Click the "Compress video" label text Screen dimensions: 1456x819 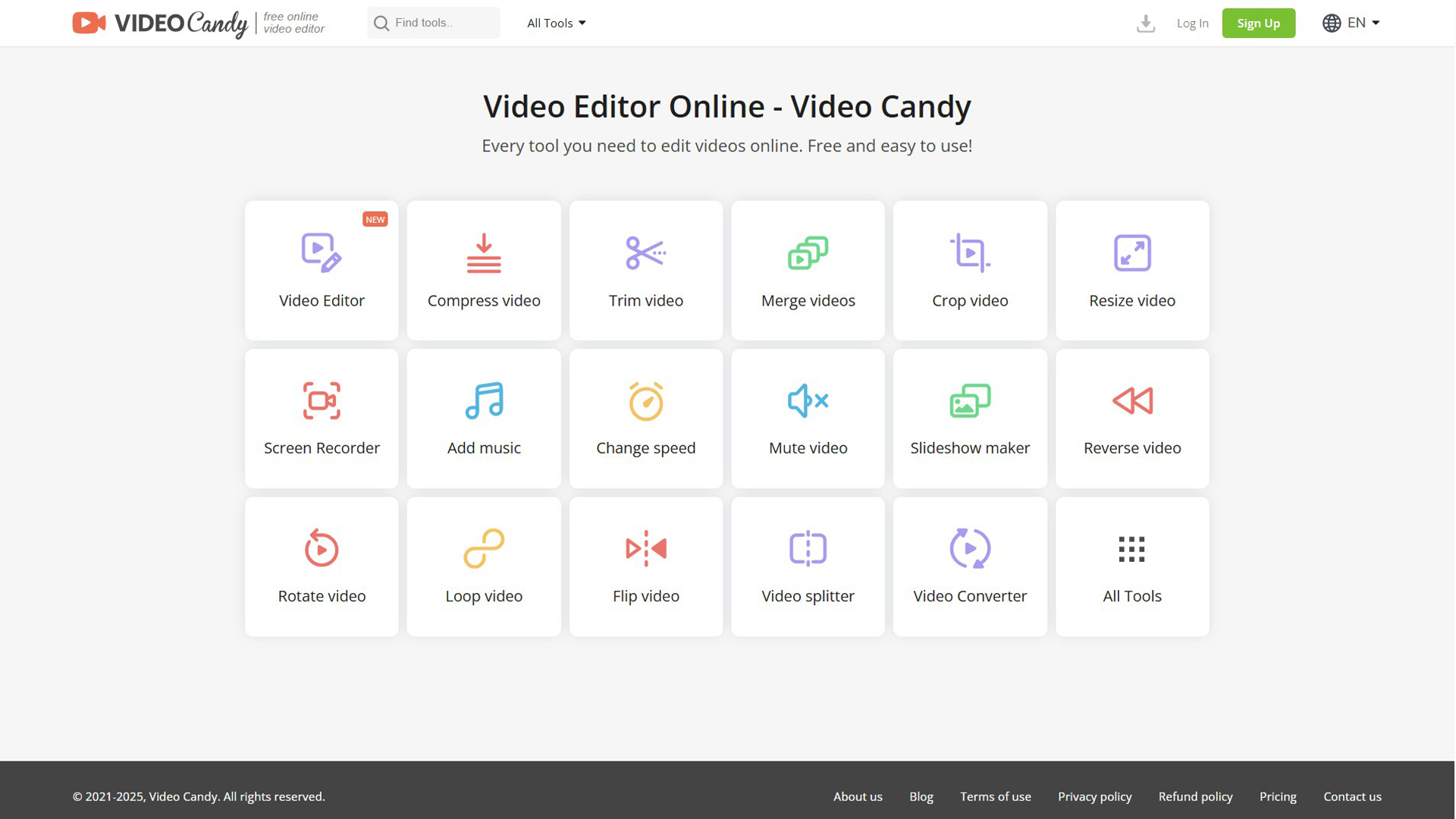484,300
